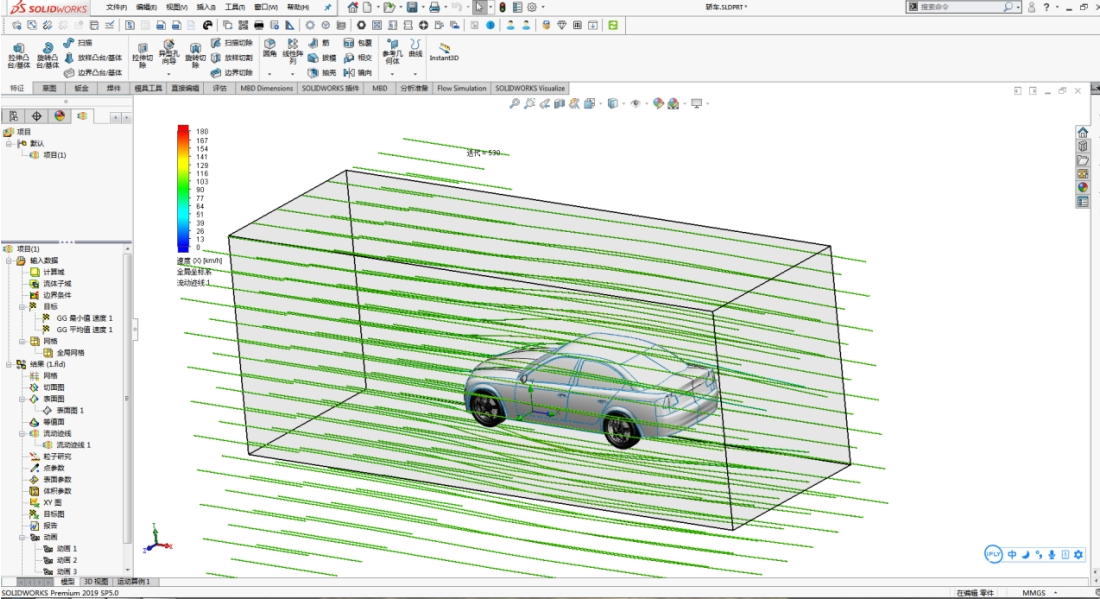Image resolution: width=1100 pixels, height=599 pixels.
Task: Select the Fillet tool (圆角)
Action: click(269, 48)
